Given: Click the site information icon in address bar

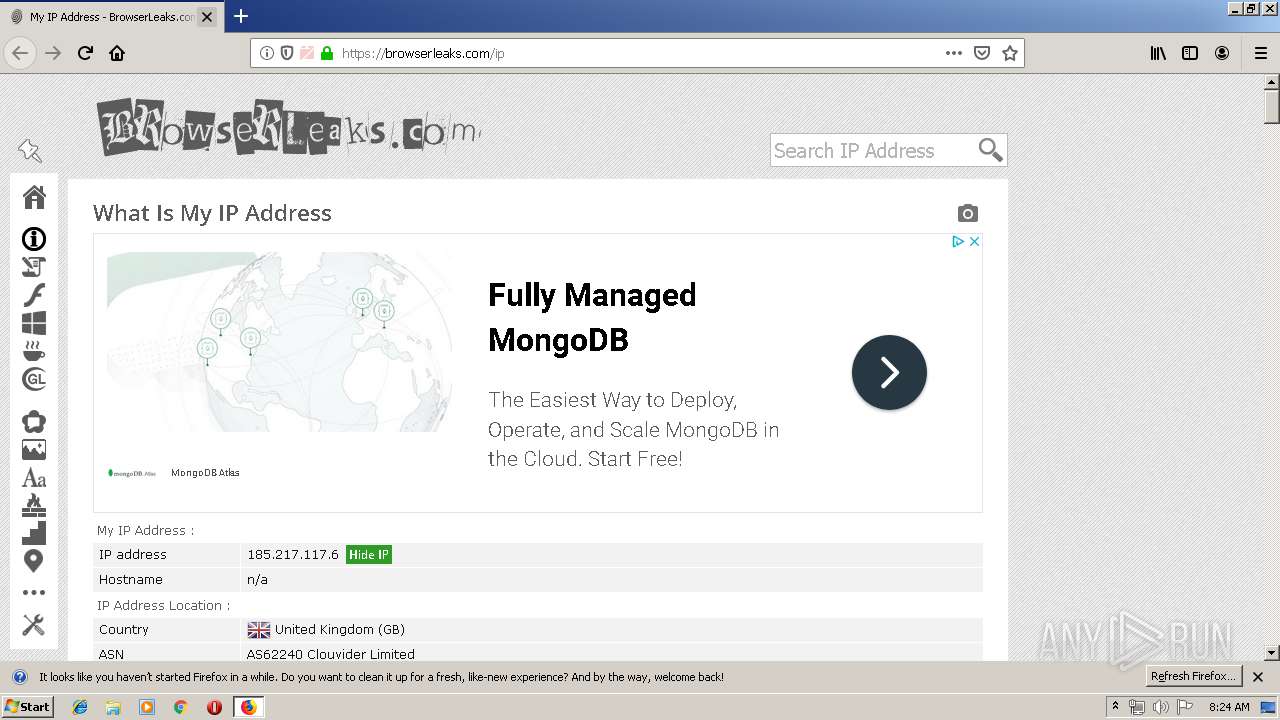Looking at the screenshot, I should pos(267,53).
